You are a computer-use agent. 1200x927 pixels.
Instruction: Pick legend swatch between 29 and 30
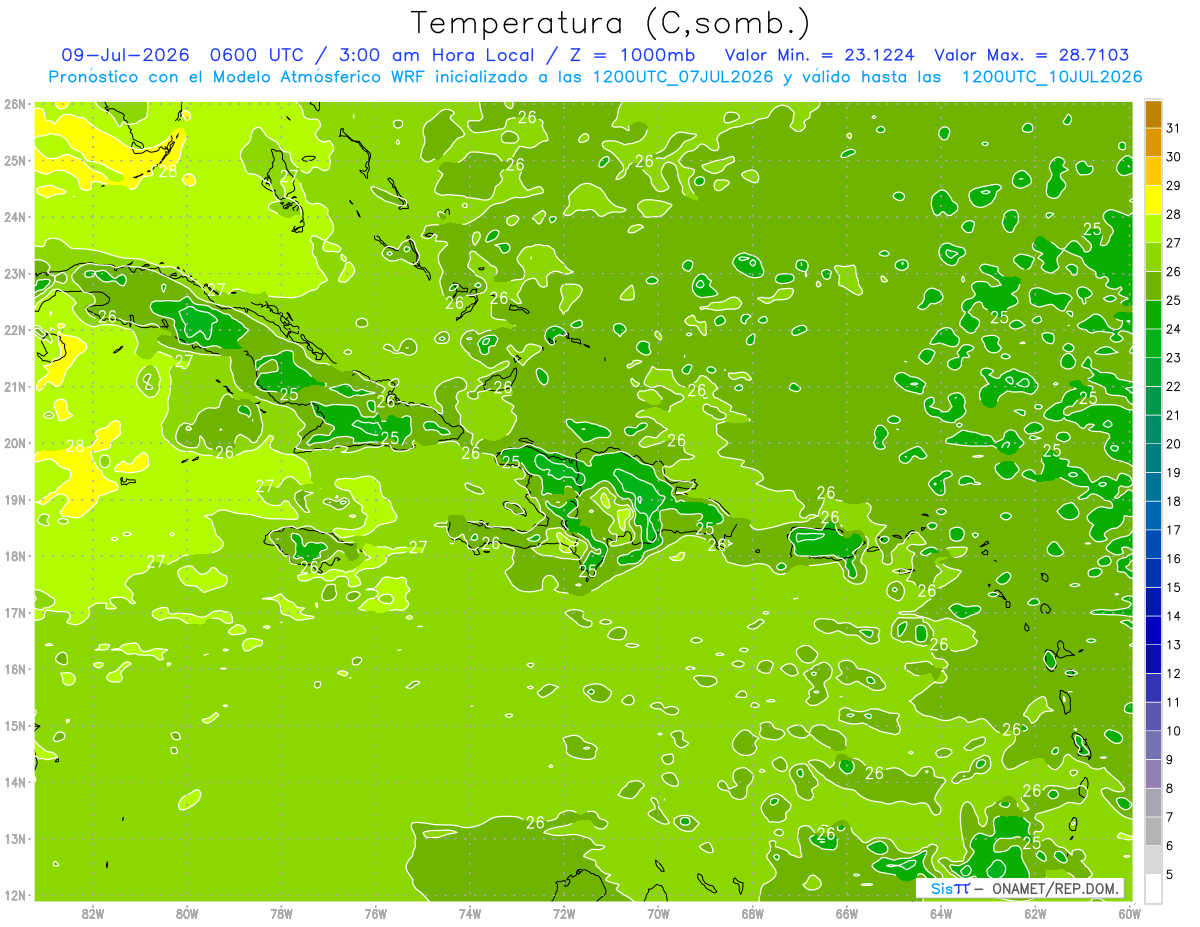tap(1153, 171)
